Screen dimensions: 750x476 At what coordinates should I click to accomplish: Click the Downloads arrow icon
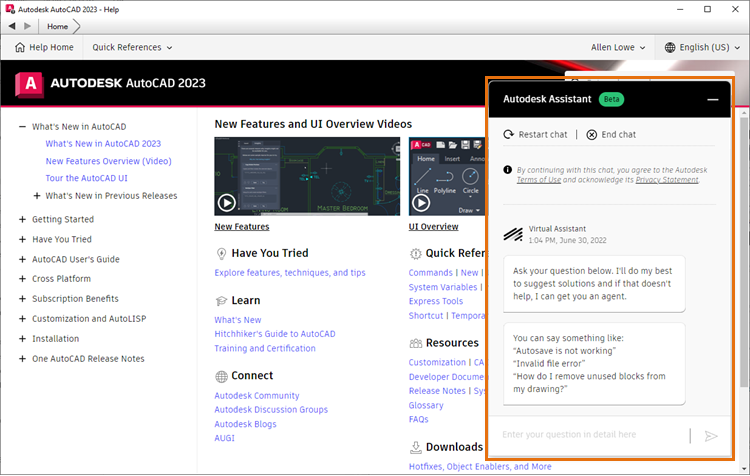click(416, 447)
